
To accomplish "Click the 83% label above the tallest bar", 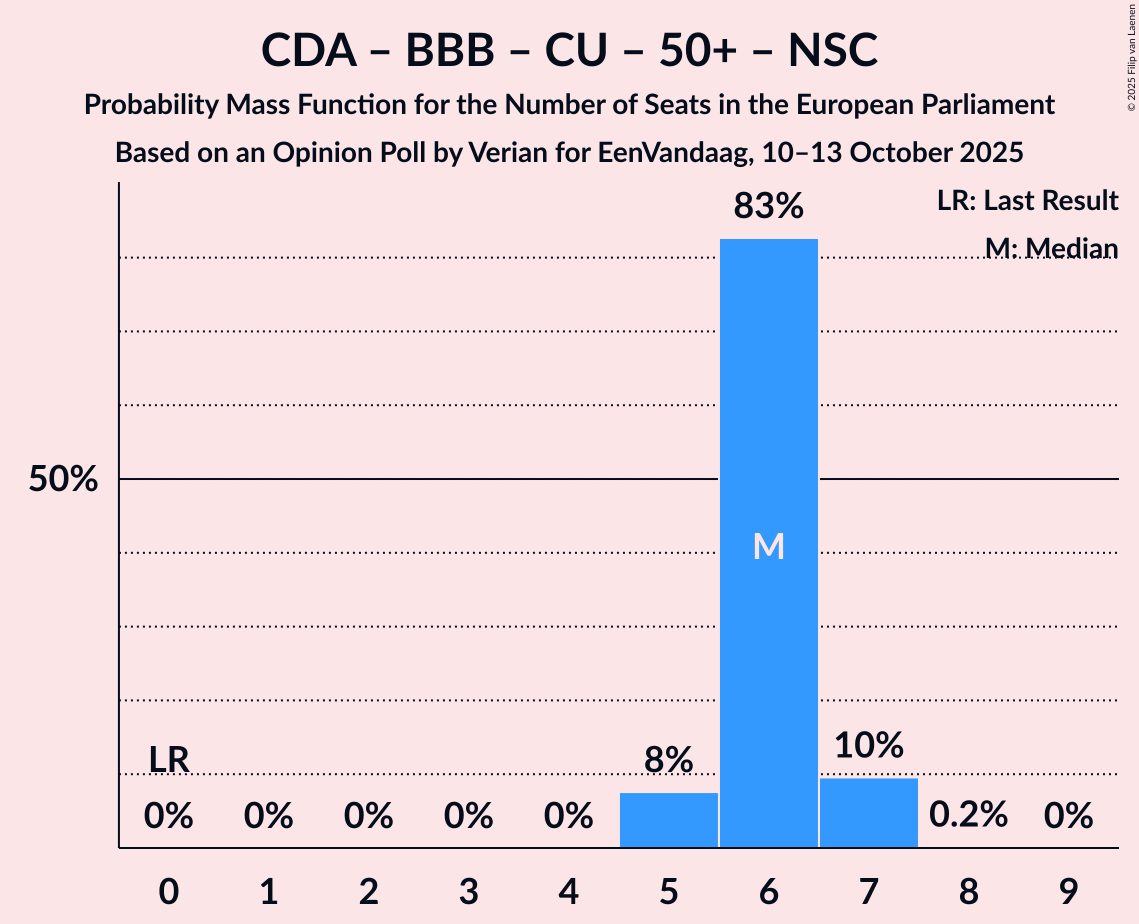I will click(768, 207).
